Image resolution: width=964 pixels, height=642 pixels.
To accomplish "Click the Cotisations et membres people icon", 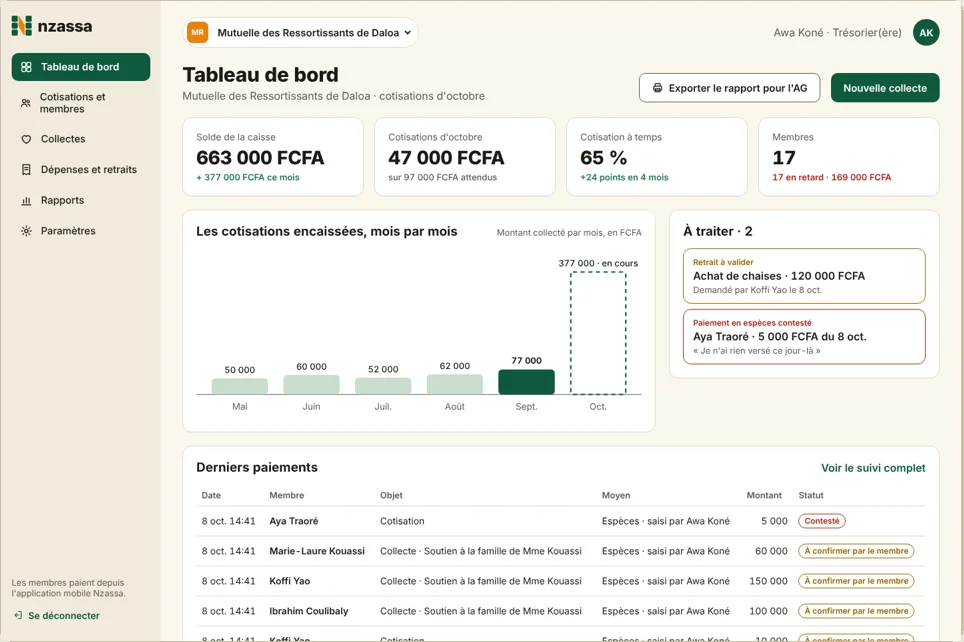I will [x=26, y=103].
